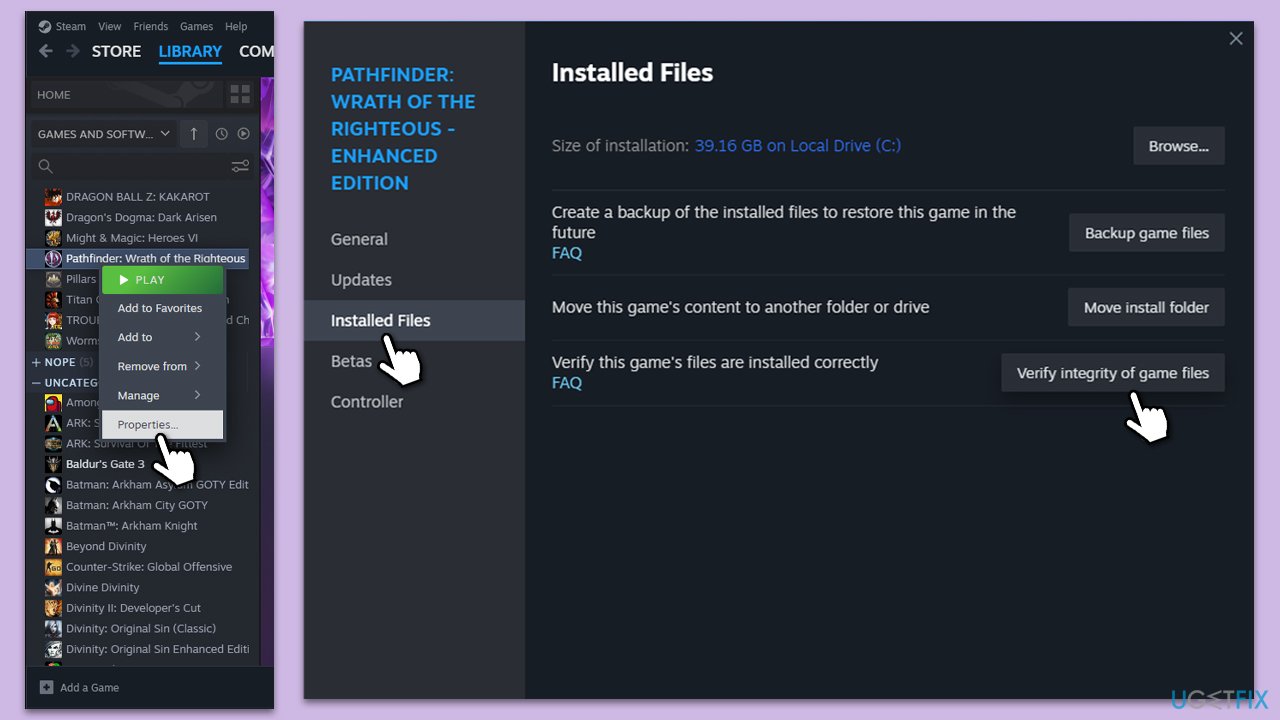This screenshot has width=1280, height=720.
Task: Choose Properties from context menu
Action: 162,425
